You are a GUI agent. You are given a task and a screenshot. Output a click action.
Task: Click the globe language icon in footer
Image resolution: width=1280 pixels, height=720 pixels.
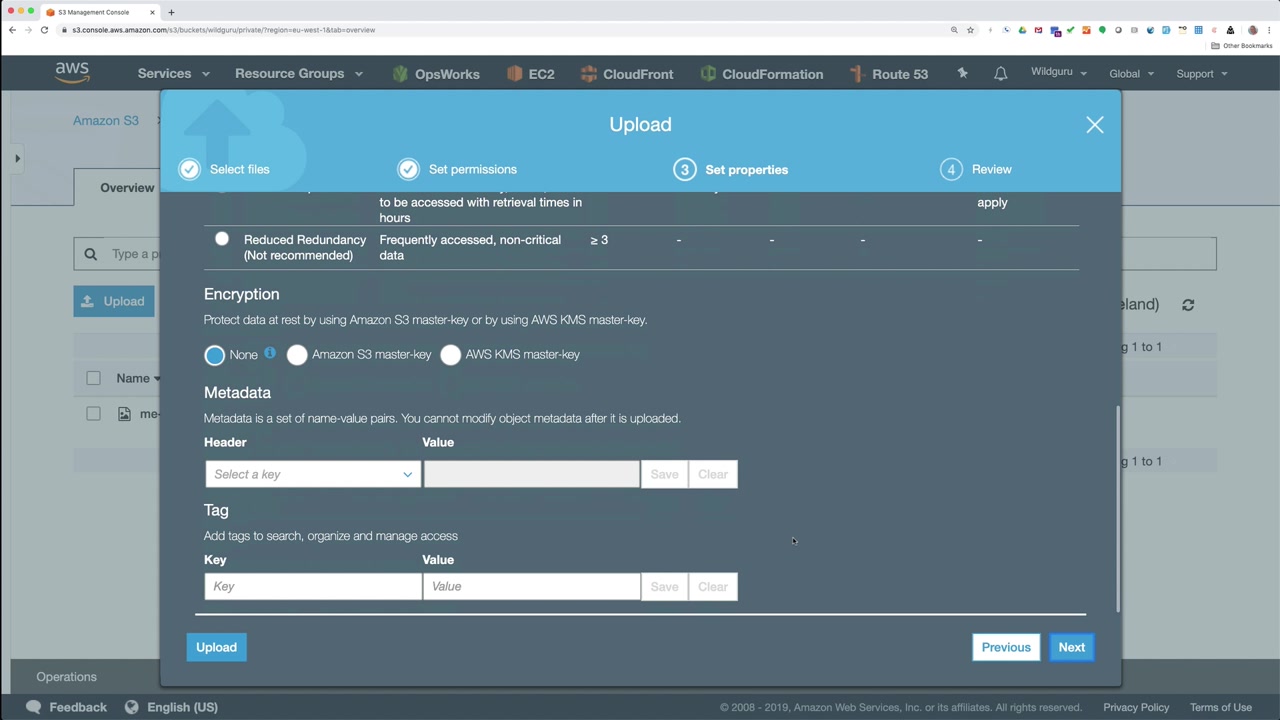131,707
